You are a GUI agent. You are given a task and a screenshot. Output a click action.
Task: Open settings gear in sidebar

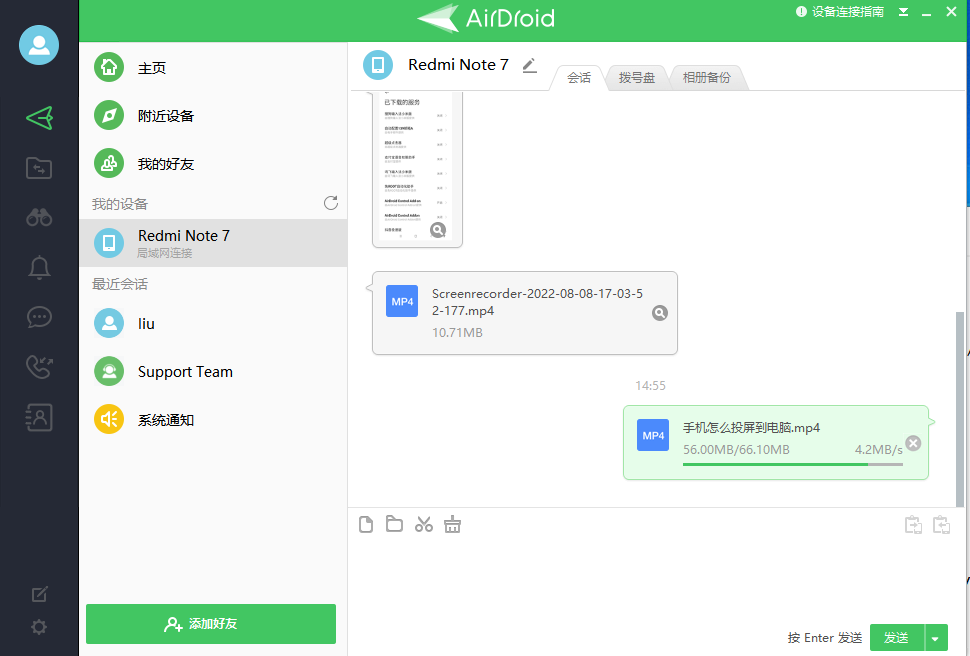pos(39,627)
